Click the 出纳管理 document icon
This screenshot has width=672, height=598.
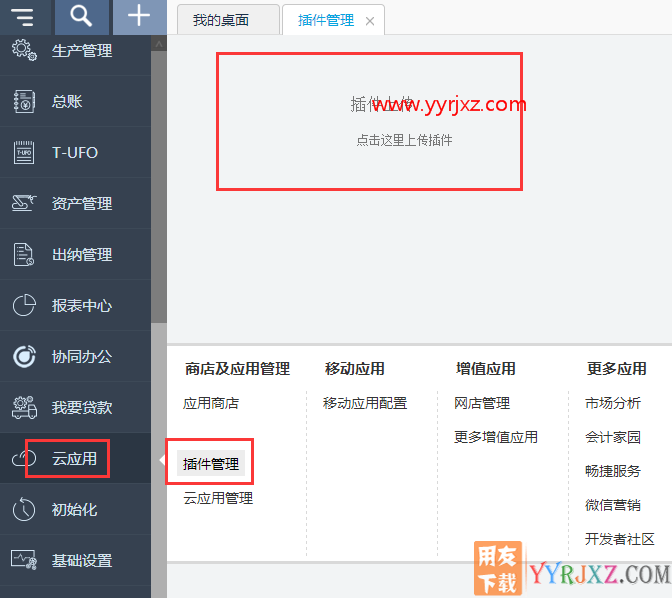tap(24, 254)
